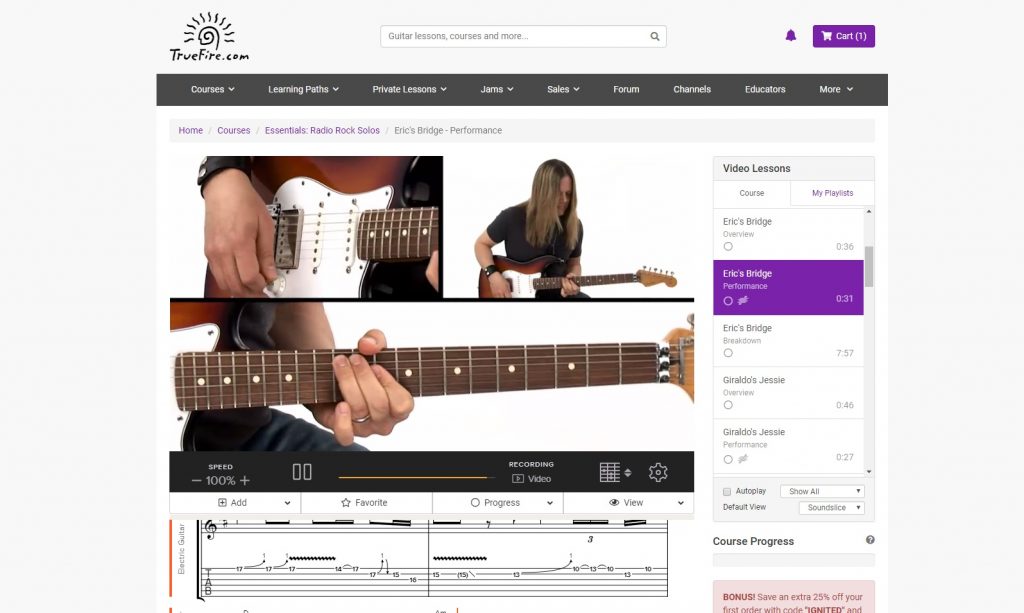Screen dimensions: 1024x613
Task: Click the guitar lessons search field
Action: 523,37
